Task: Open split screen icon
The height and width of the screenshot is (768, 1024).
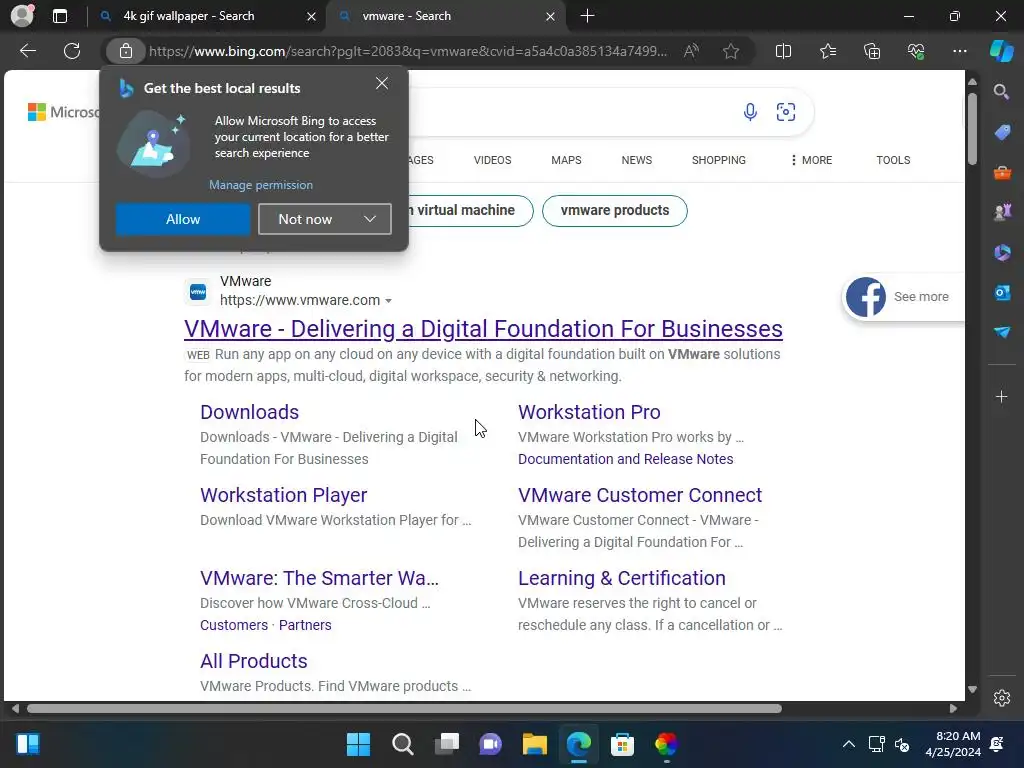Action: coord(783,51)
